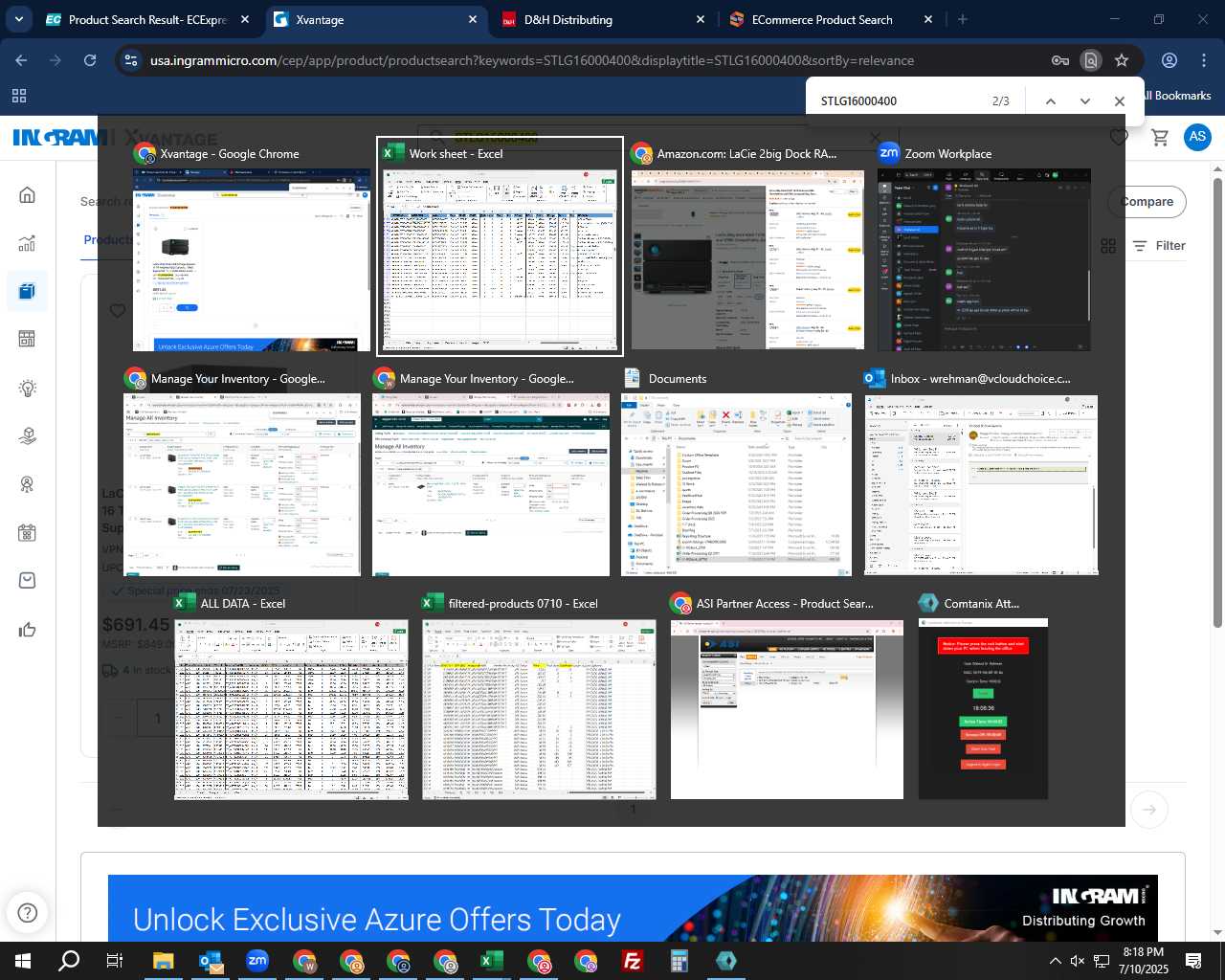Open the Xvantage Home sidebar icon

[x=27, y=195]
